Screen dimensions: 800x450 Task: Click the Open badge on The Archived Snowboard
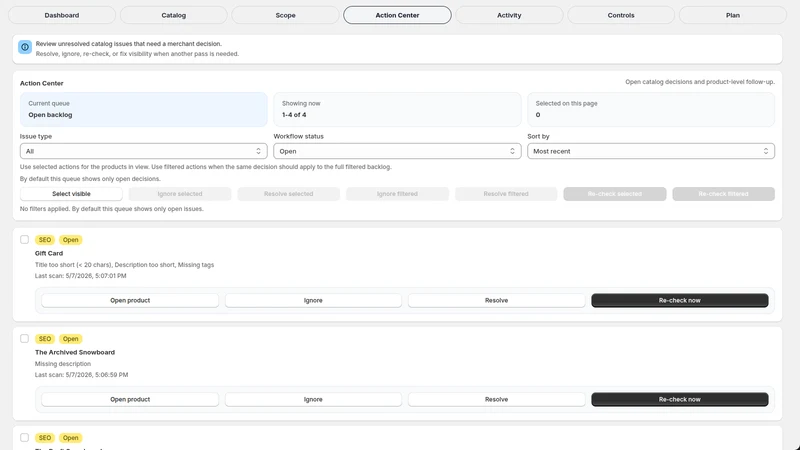[x=70, y=339]
